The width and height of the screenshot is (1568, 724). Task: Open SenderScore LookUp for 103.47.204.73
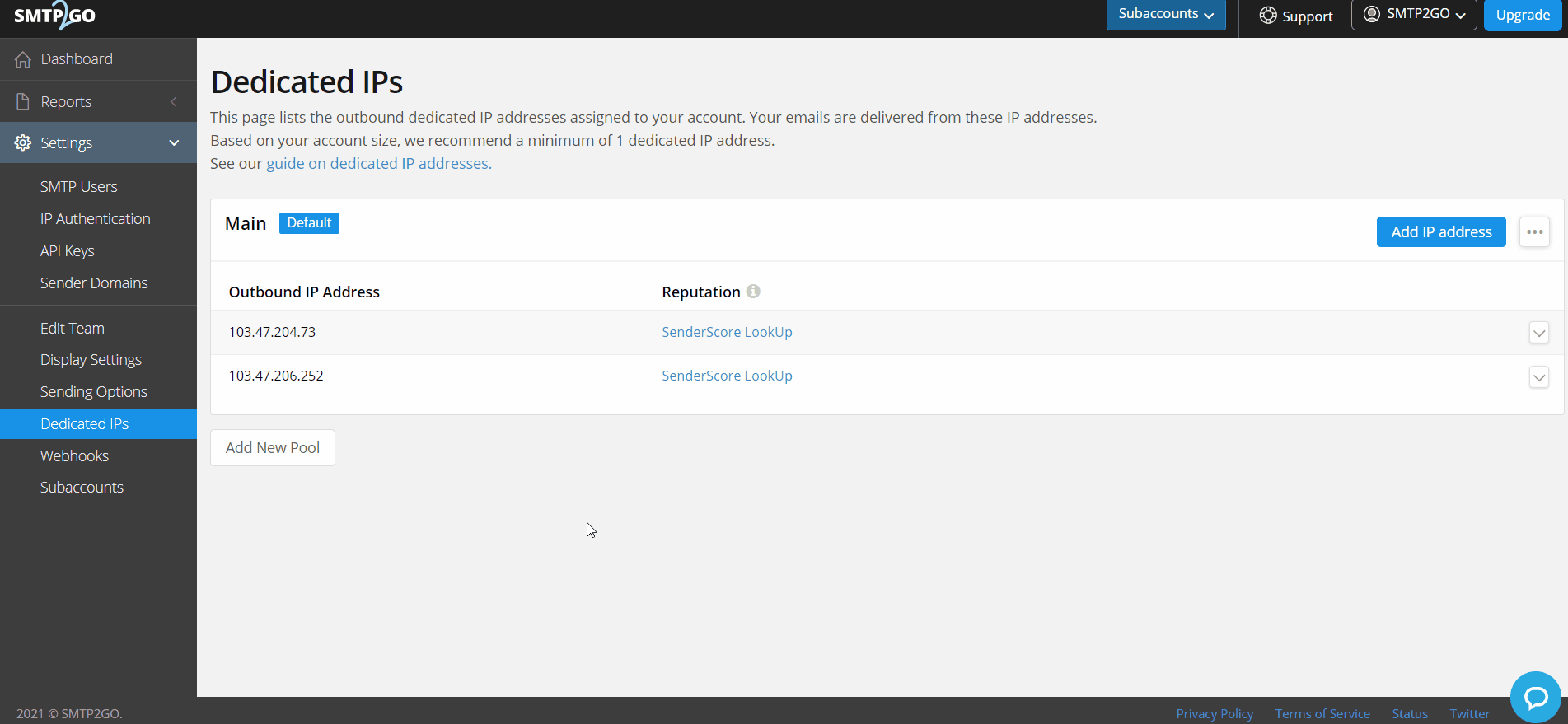727,332
